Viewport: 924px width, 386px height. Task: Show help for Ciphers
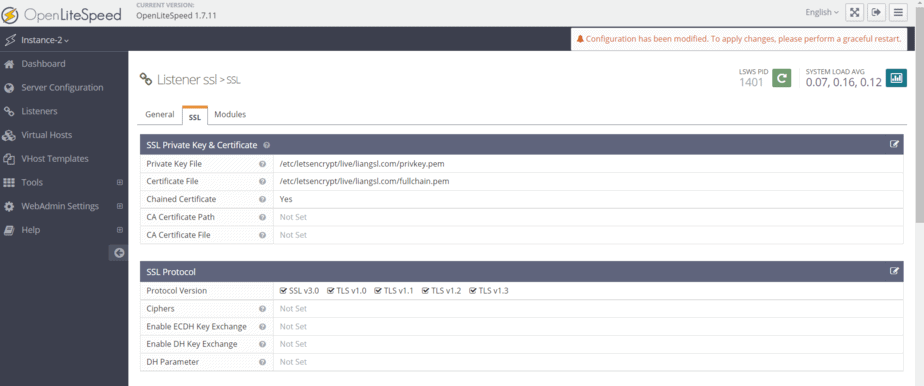click(263, 309)
